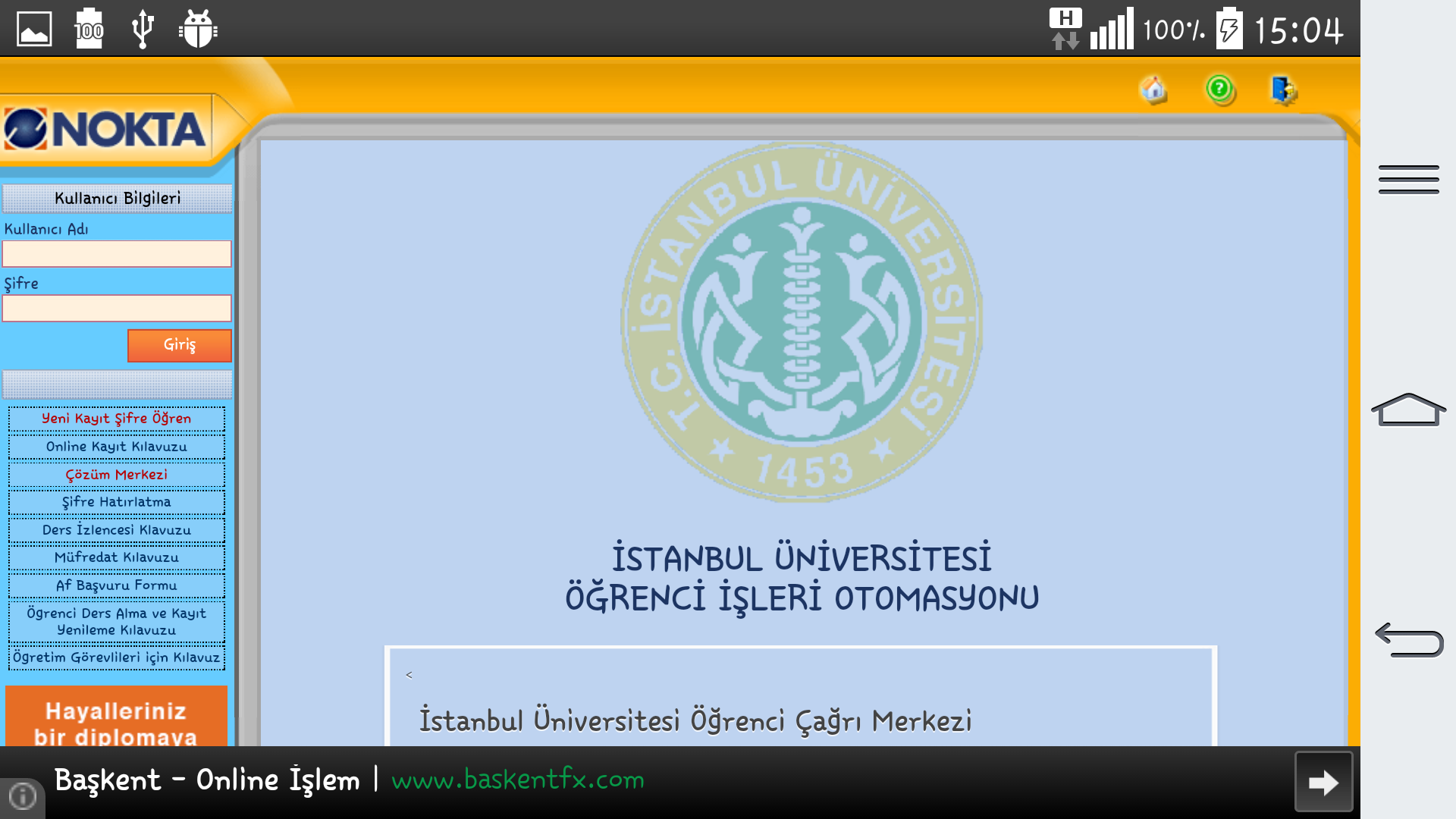Tap the signal strength bars icon
Image resolution: width=1456 pixels, height=819 pixels.
1112,29
